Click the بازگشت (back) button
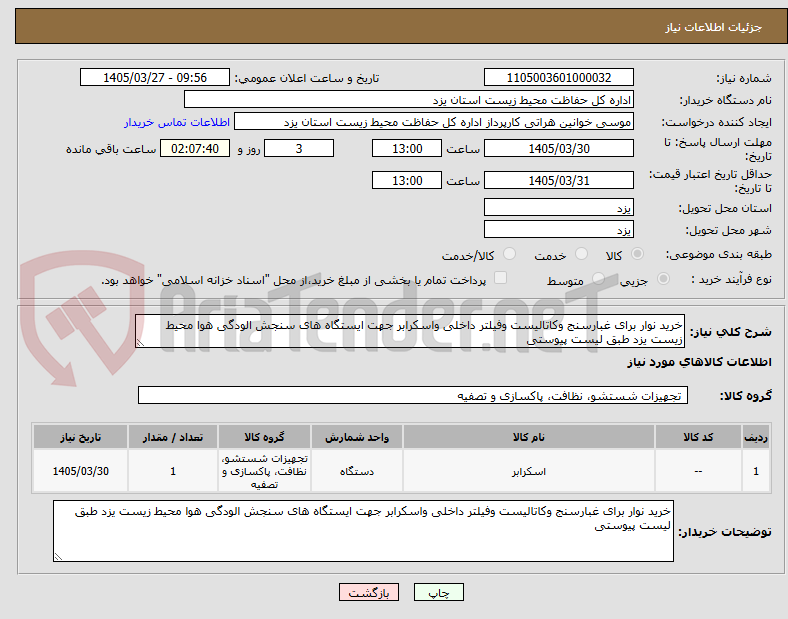788x619 pixels. 369,592
